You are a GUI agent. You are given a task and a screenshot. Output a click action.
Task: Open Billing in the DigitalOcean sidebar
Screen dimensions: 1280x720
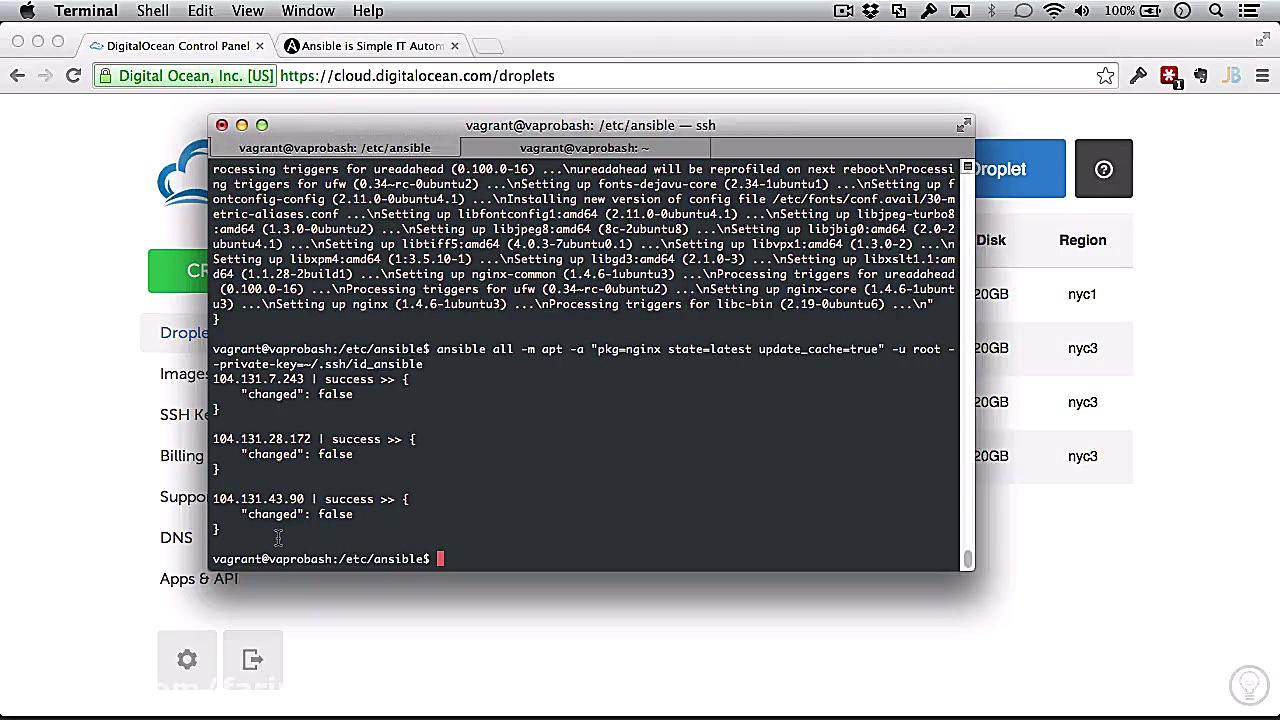182,456
